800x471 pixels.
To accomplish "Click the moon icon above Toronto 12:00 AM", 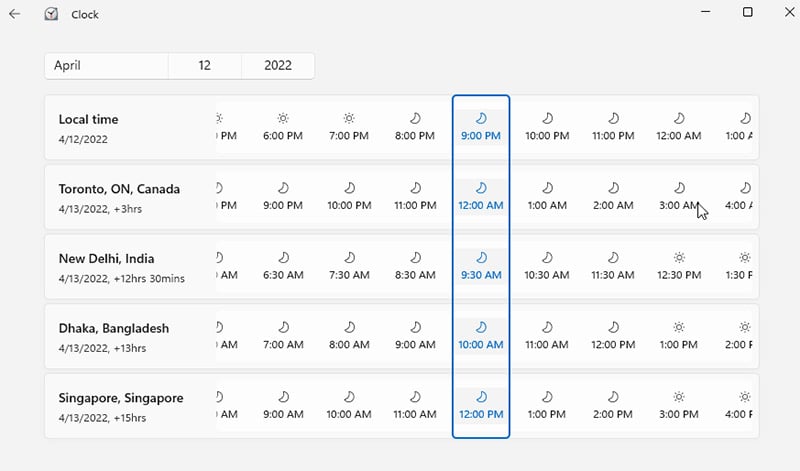I will 481,187.
